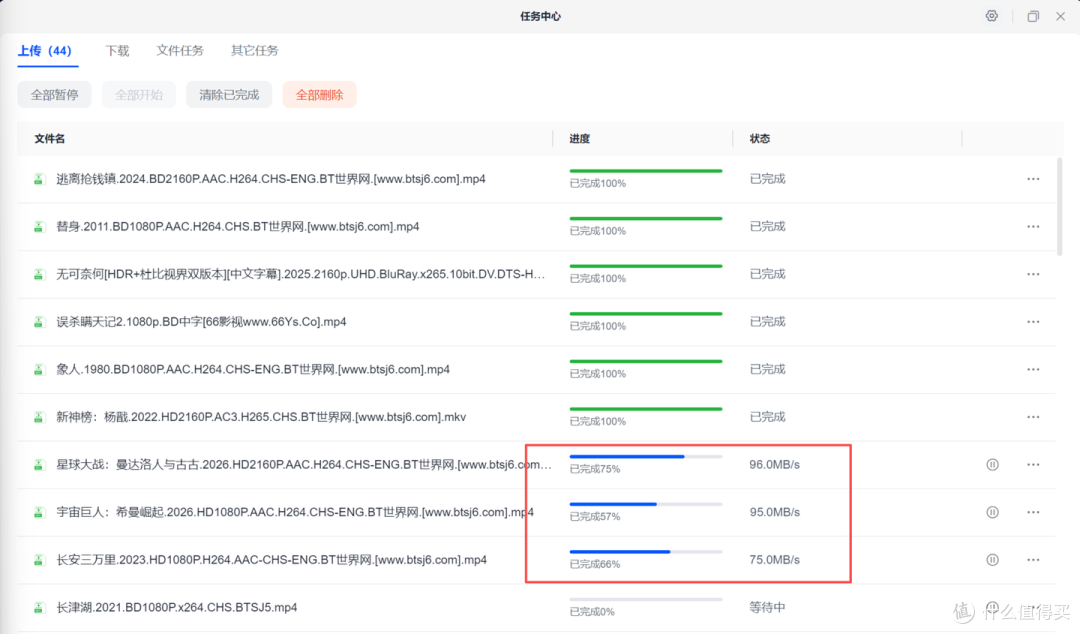Open the task center settings gear
The width and height of the screenshot is (1080, 634).
[991, 16]
